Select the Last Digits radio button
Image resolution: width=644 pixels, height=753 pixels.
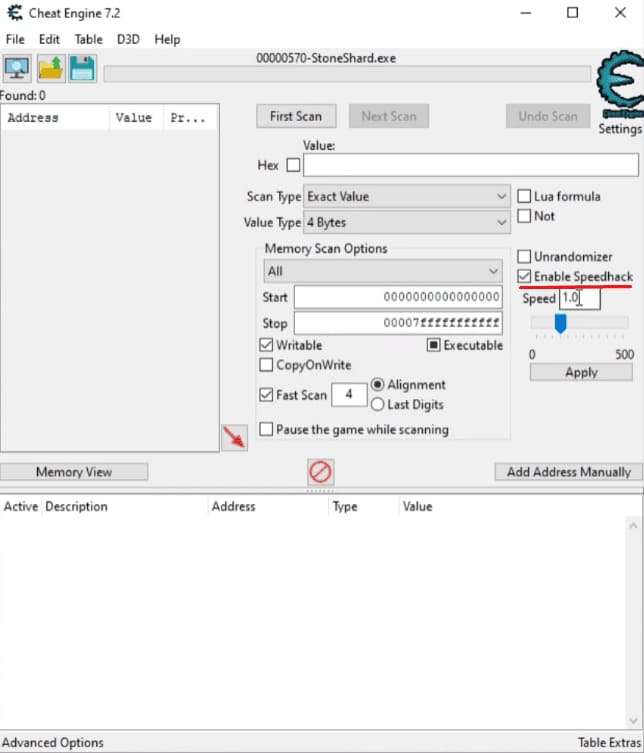pos(377,404)
